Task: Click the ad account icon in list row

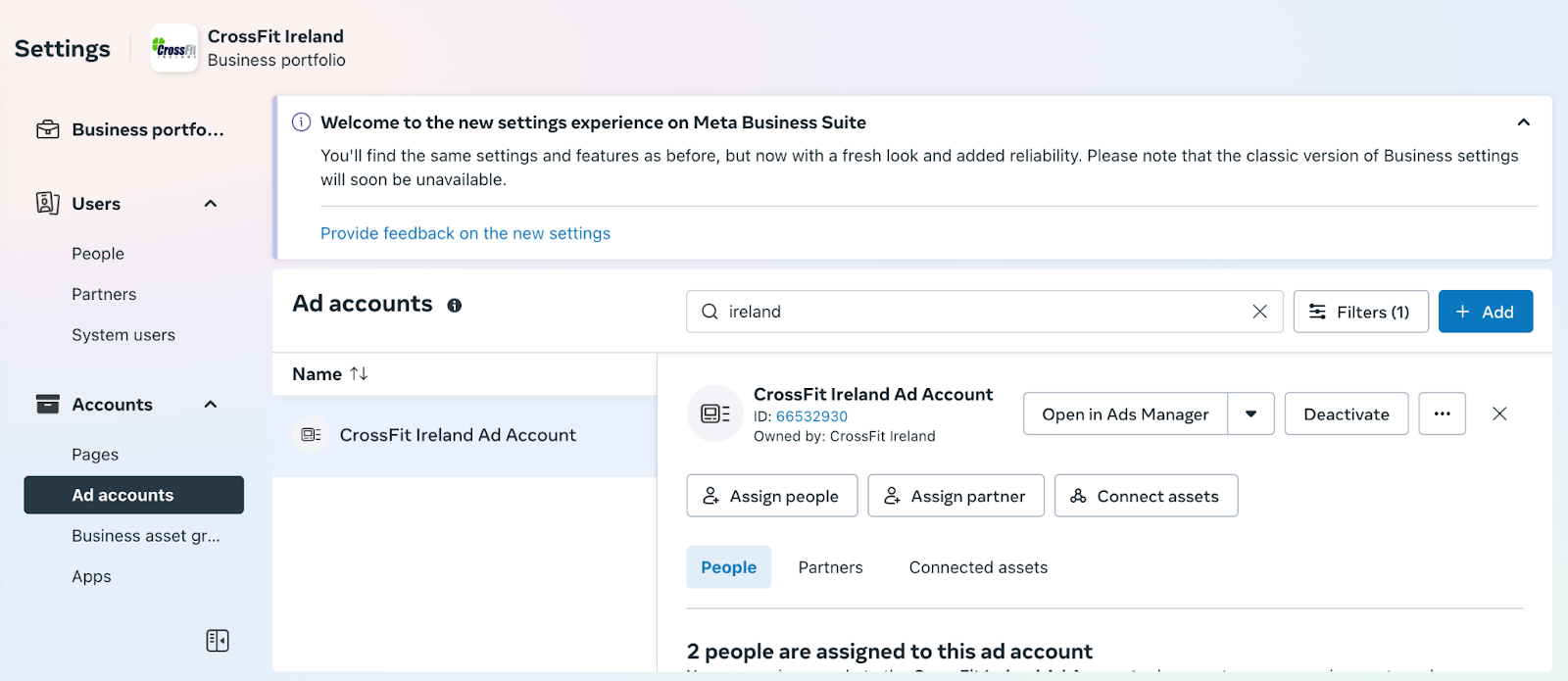Action: 312,434
